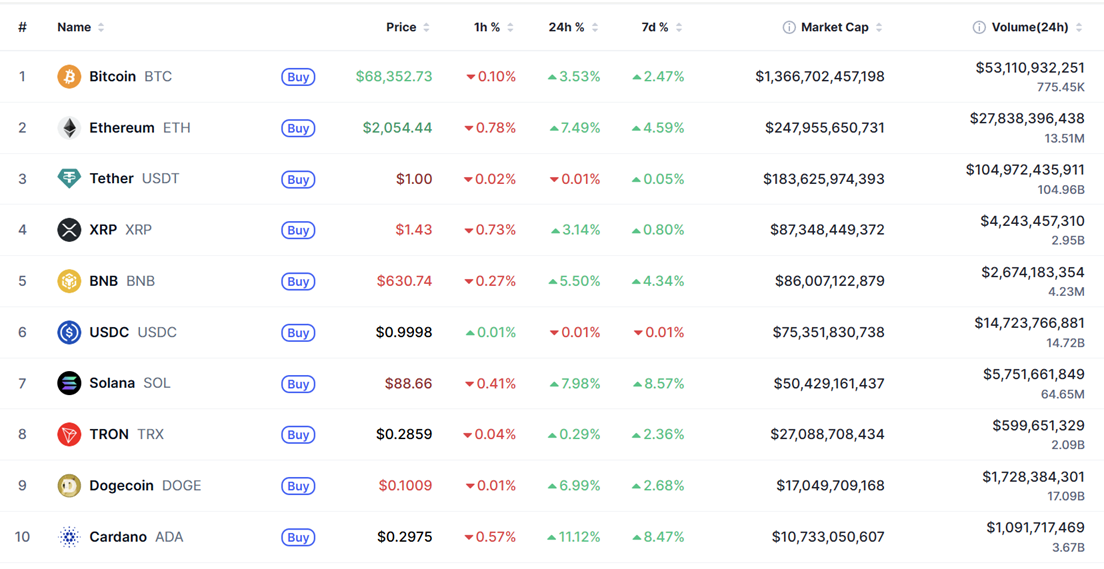The image size is (1104, 569).
Task: Click the Cardano logo icon
Action: pyautogui.click(x=69, y=537)
